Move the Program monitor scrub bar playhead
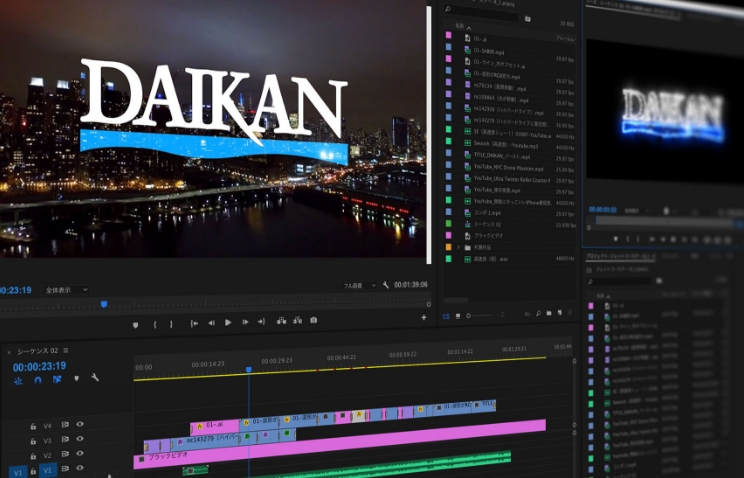The image size is (744, 478). [x=104, y=304]
